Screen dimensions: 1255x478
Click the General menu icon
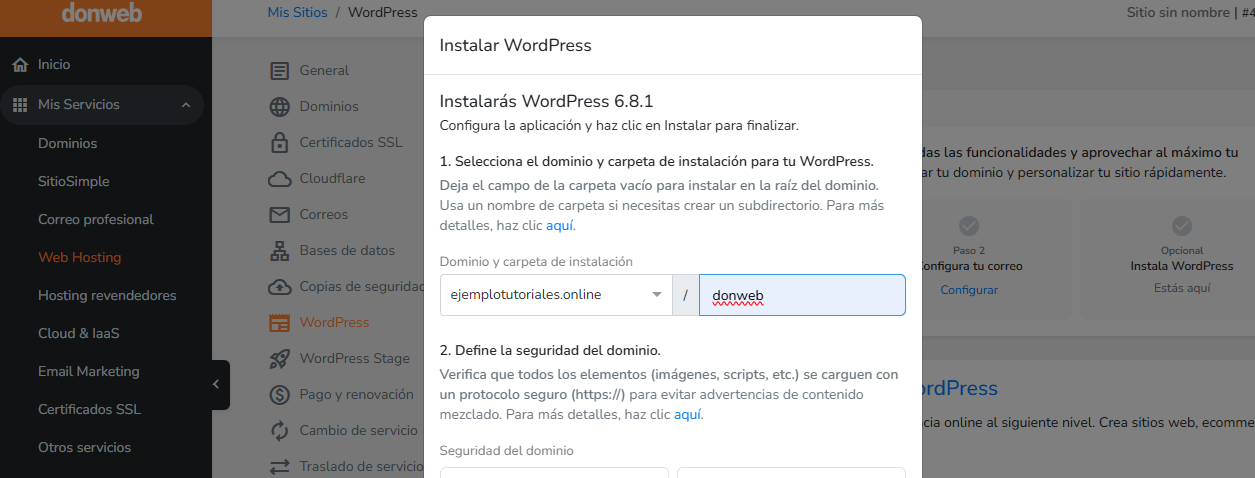click(x=280, y=71)
